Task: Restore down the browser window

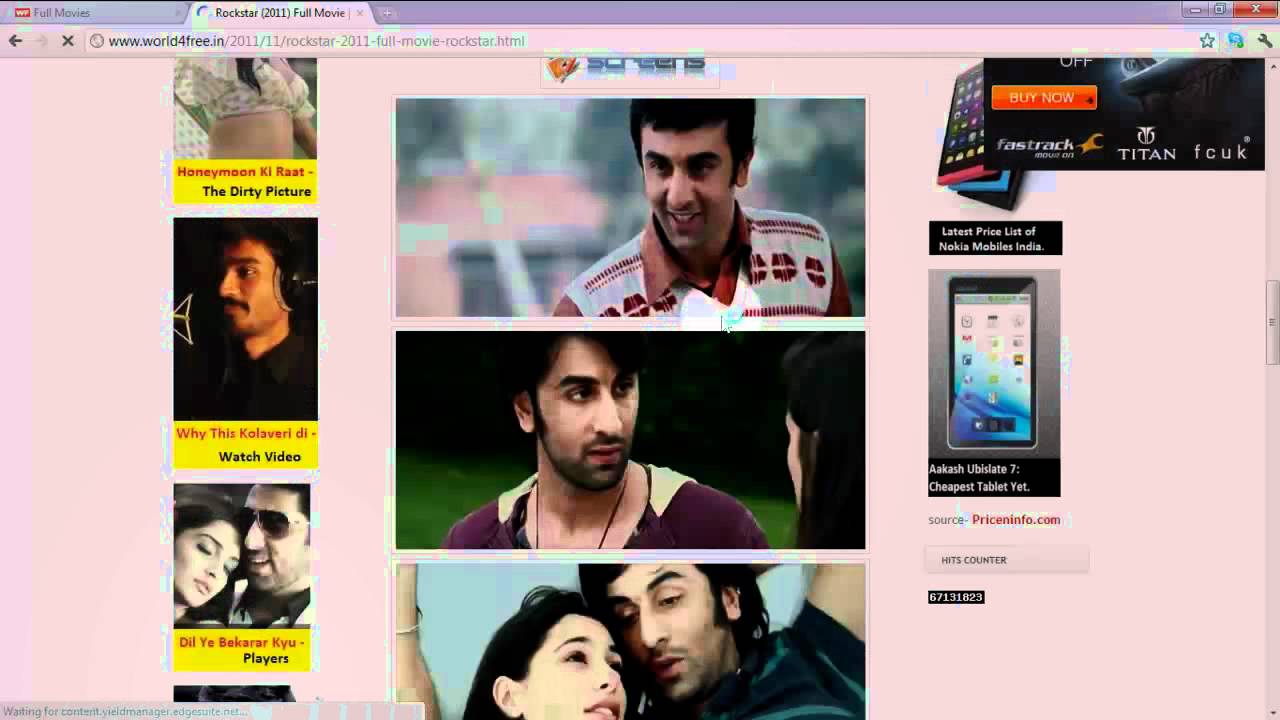Action: click(1221, 9)
